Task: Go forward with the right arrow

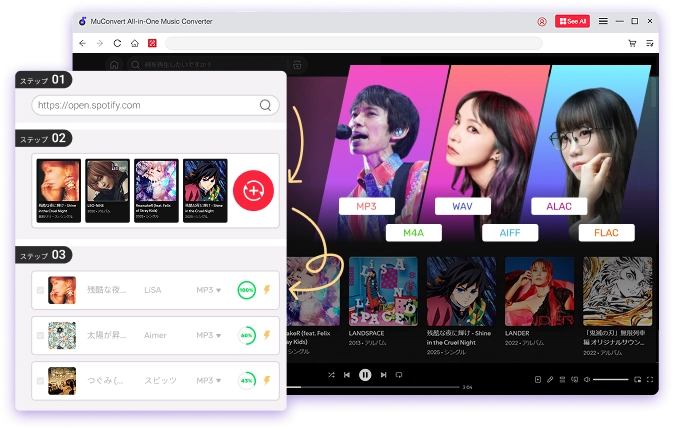Action: click(100, 43)
